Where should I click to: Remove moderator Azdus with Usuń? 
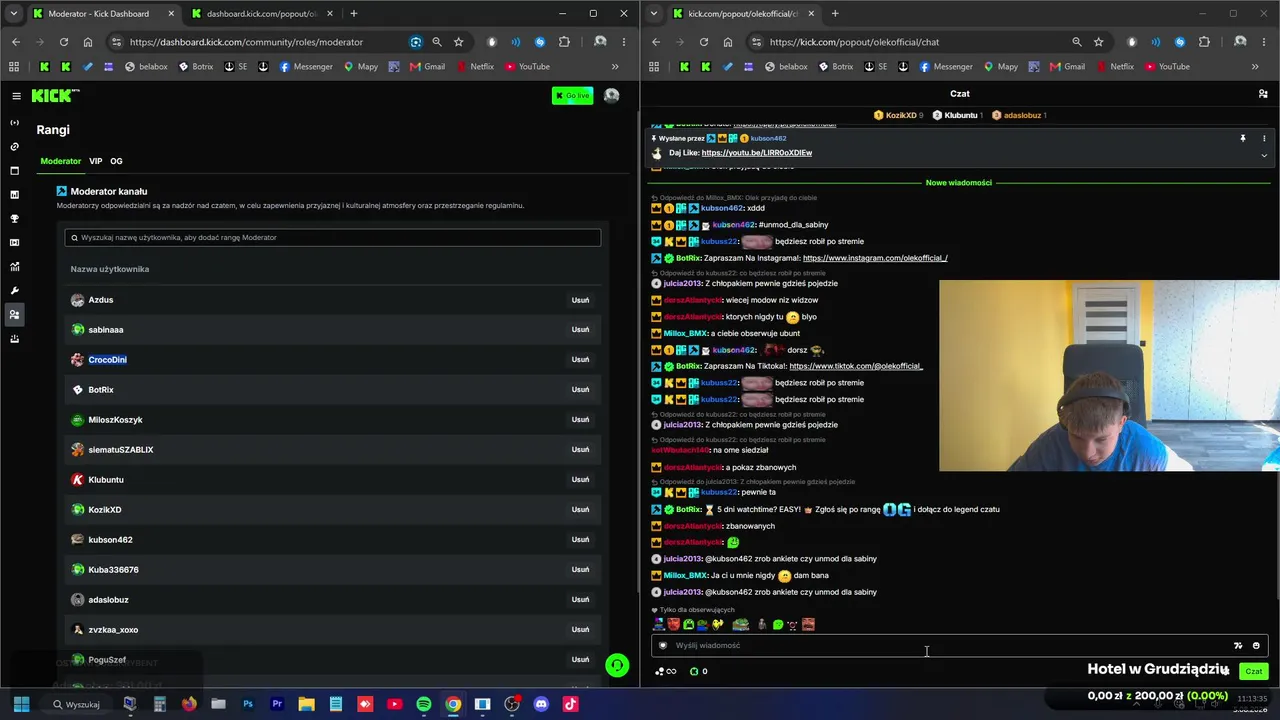click(x=580, y=300)
